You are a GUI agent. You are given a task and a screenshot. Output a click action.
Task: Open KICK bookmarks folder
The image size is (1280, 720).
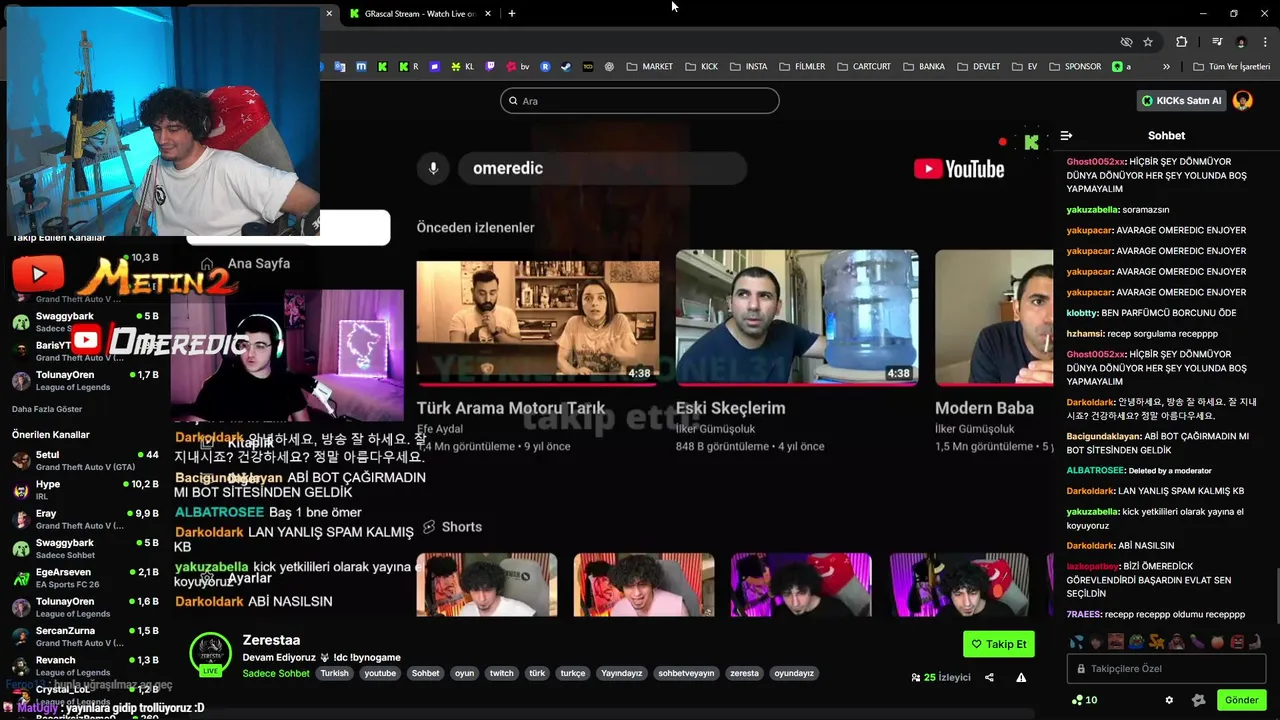tap(701, 66)
